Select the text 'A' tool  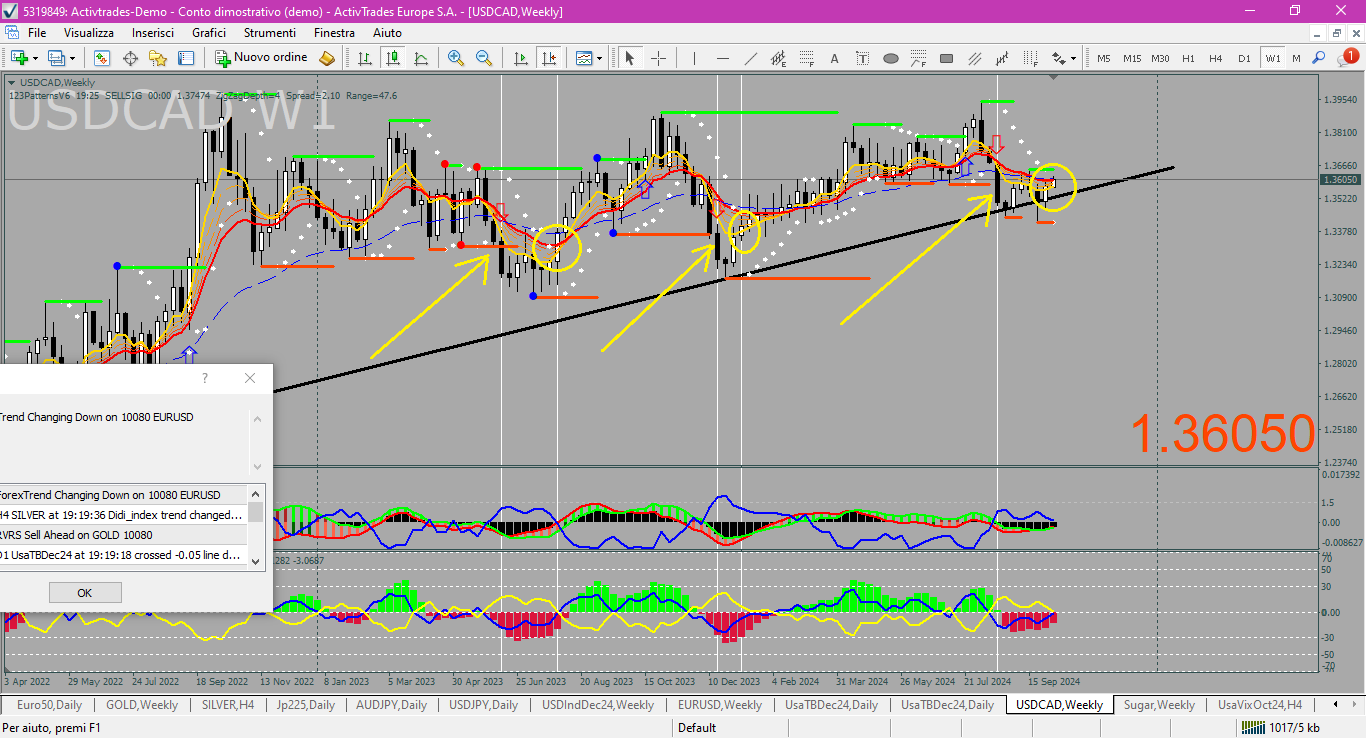coord(835,58)
